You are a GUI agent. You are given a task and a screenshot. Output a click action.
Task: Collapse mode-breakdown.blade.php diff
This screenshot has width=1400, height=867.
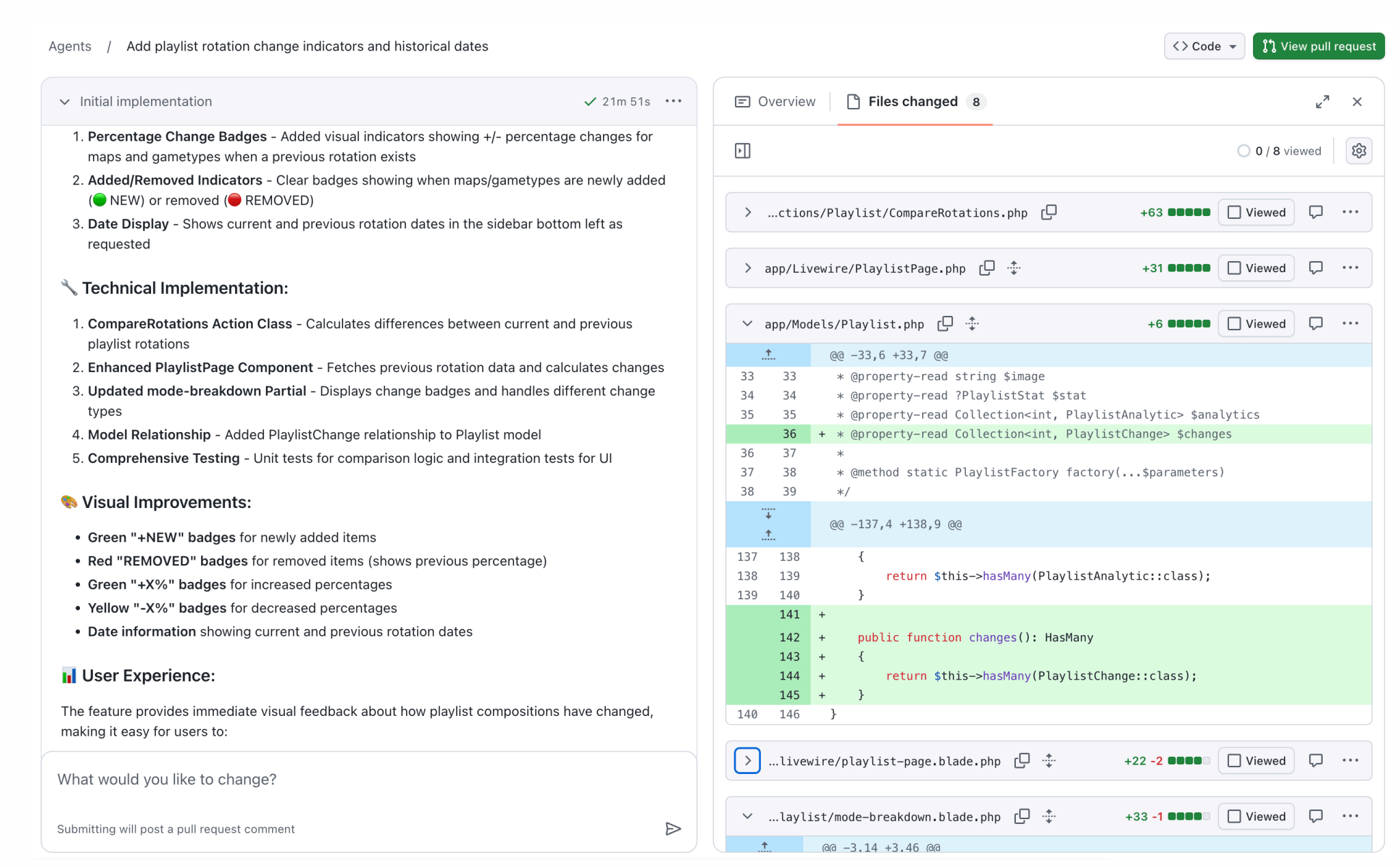point(747,816)
